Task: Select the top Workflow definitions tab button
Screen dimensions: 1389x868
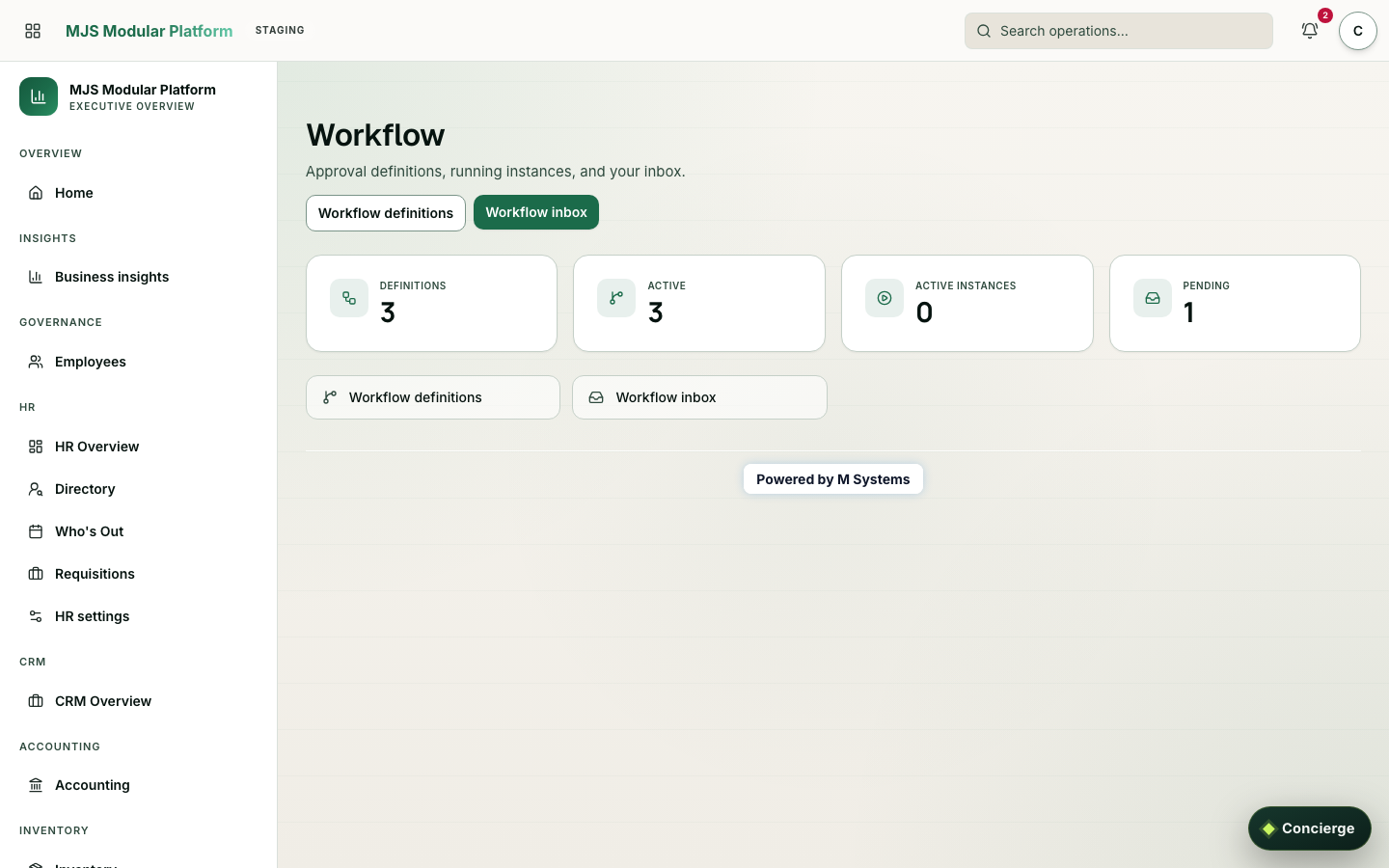Action: click(x=386, y=213)
